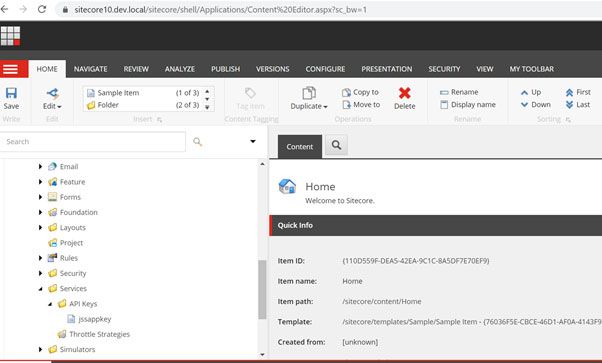Click the browser address bar URL
This screenshot has height=363, width=602.
220,10
